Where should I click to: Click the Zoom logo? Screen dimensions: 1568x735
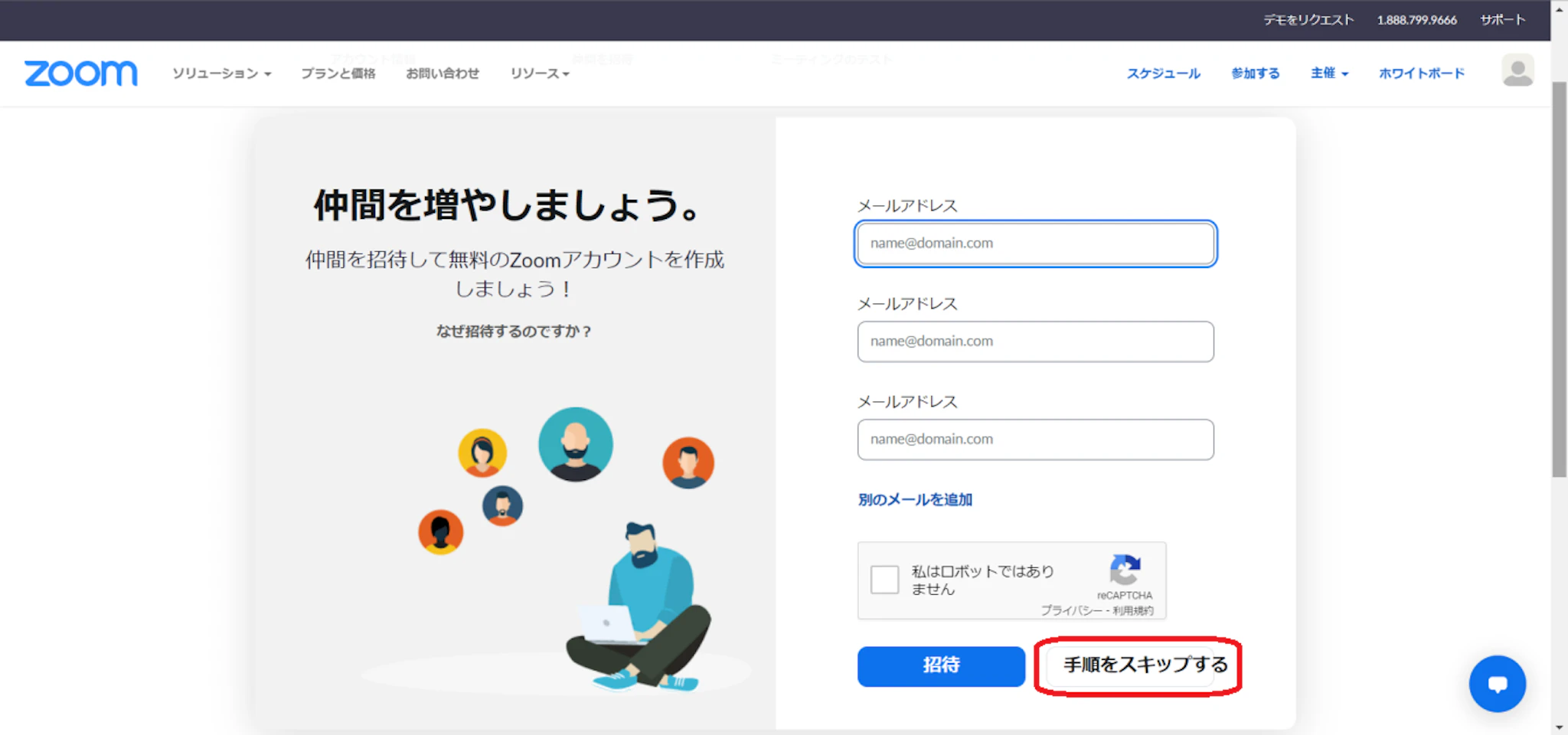tap(81, 73)
